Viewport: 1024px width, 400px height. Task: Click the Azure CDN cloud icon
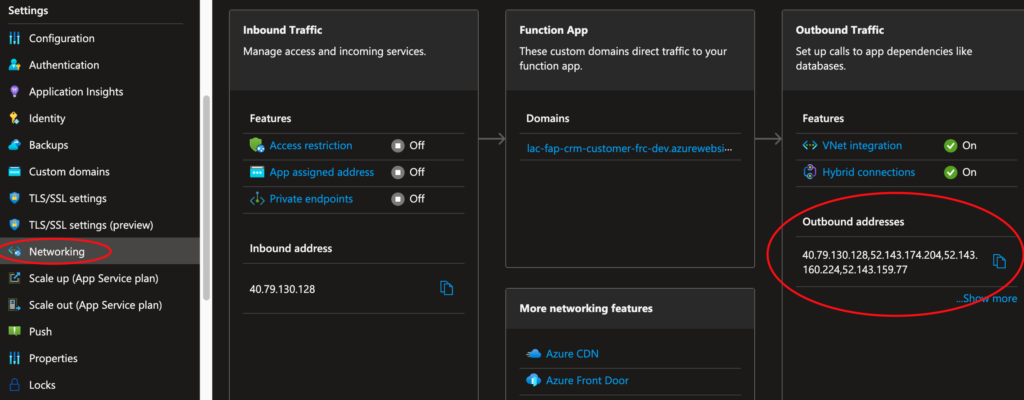(533, 354)
